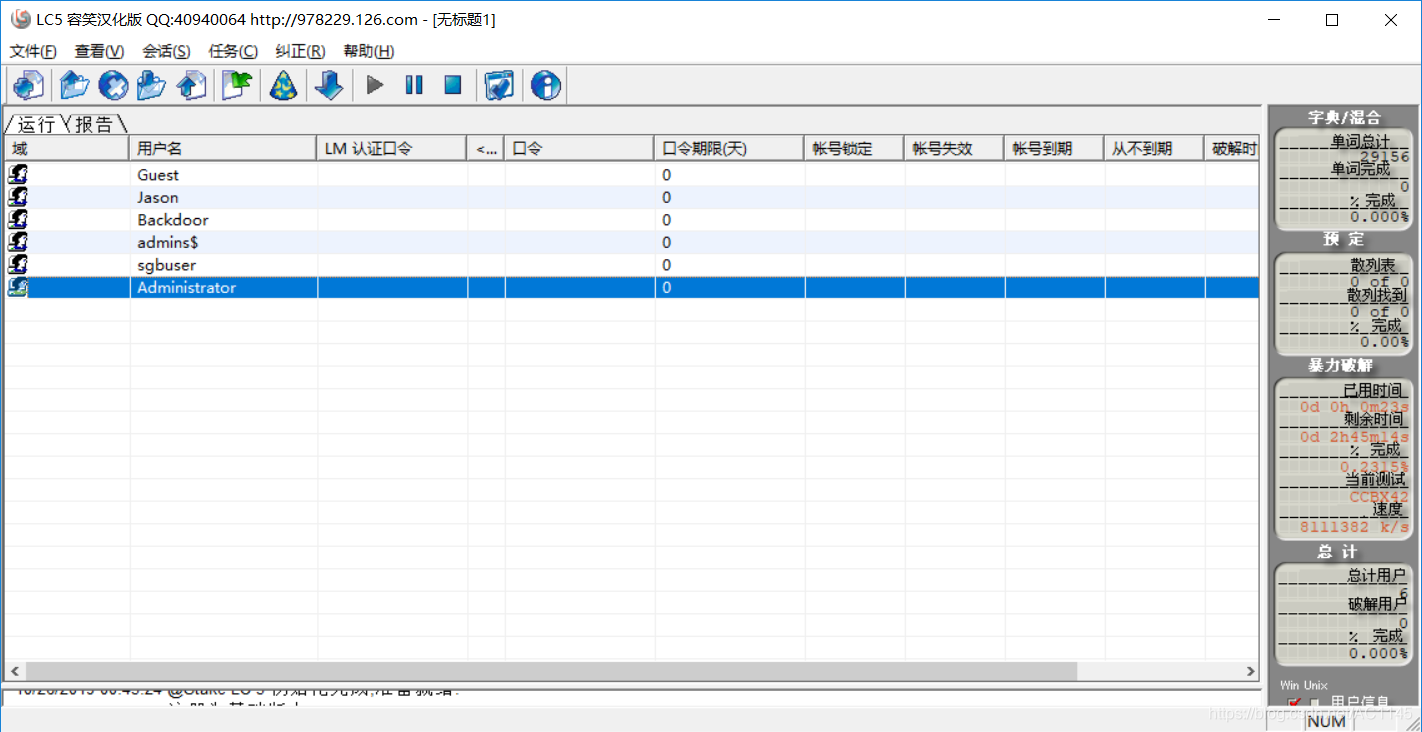1422x732 pixels.
Task: Open the 任务(C) menu
Action: pyautogui.click(x=232, y=51)
